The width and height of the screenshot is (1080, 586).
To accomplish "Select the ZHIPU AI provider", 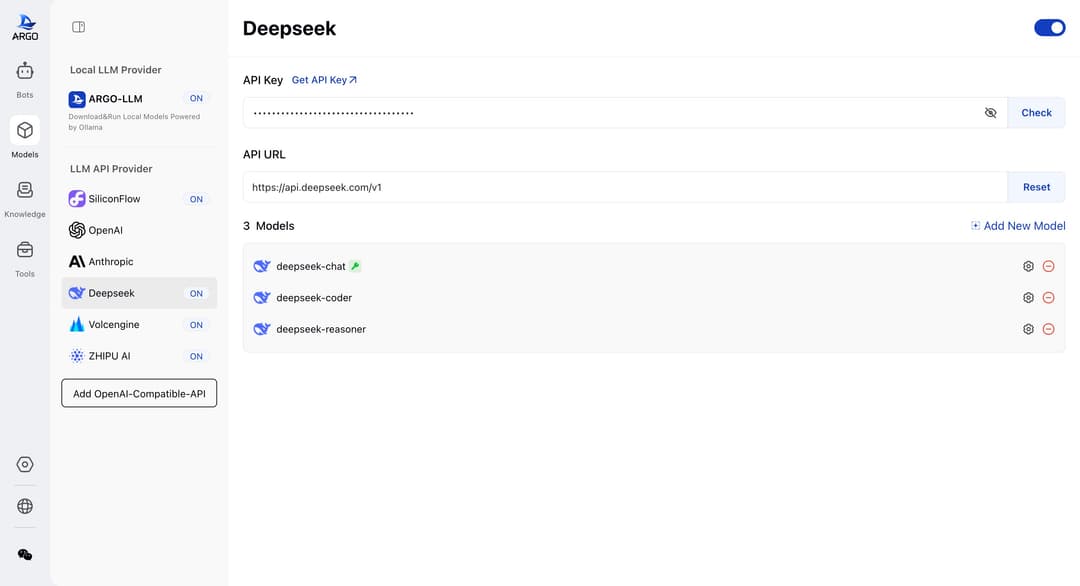I will click(x=139, y=356).
